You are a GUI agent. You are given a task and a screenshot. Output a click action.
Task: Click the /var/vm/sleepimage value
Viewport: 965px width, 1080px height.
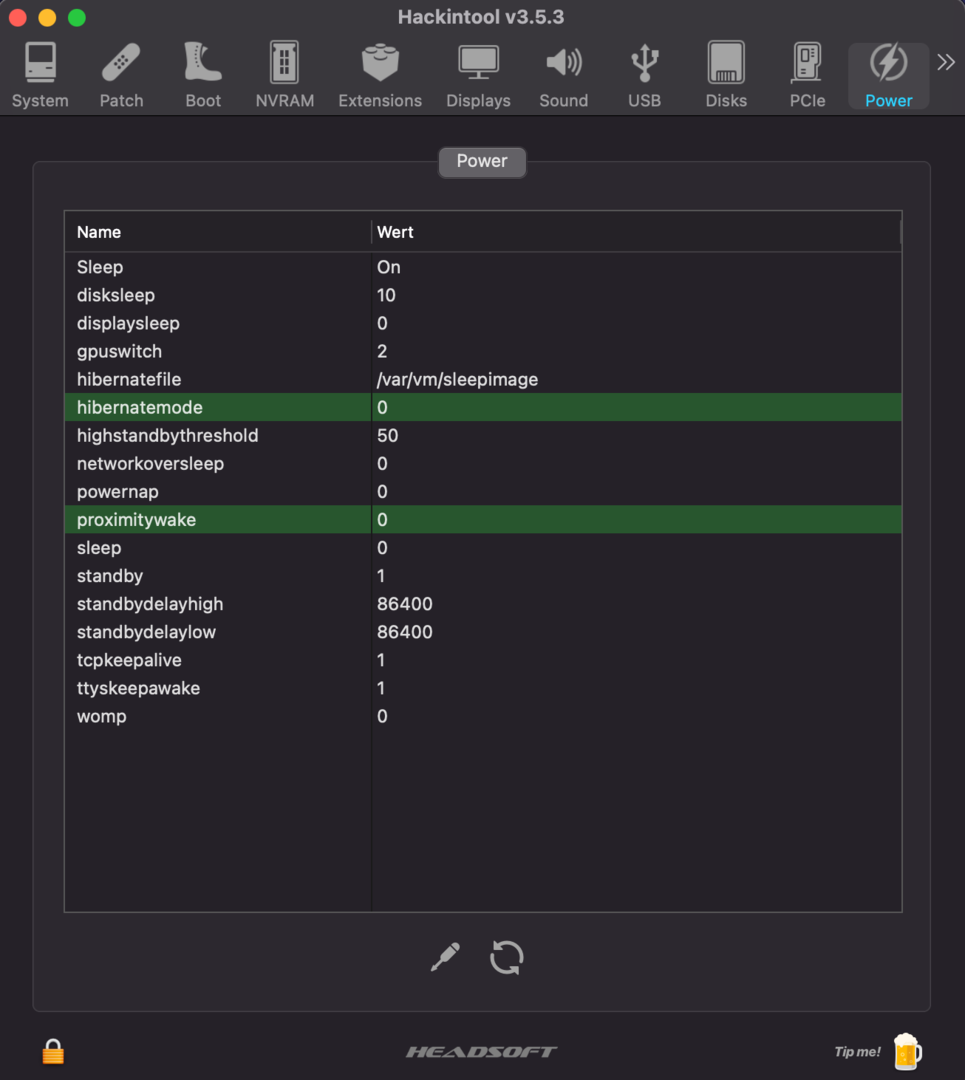pyautogui.click(x=457, y=380)
